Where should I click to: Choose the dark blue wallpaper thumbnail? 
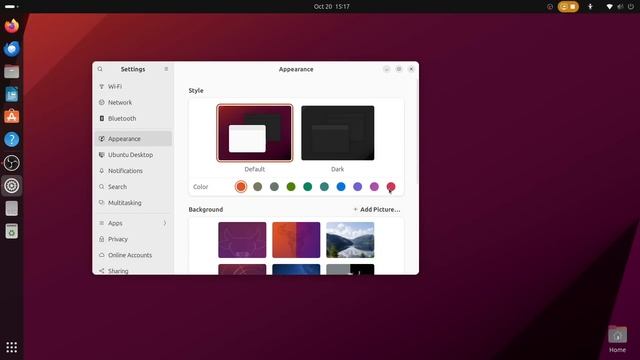(x=296, y=269)
